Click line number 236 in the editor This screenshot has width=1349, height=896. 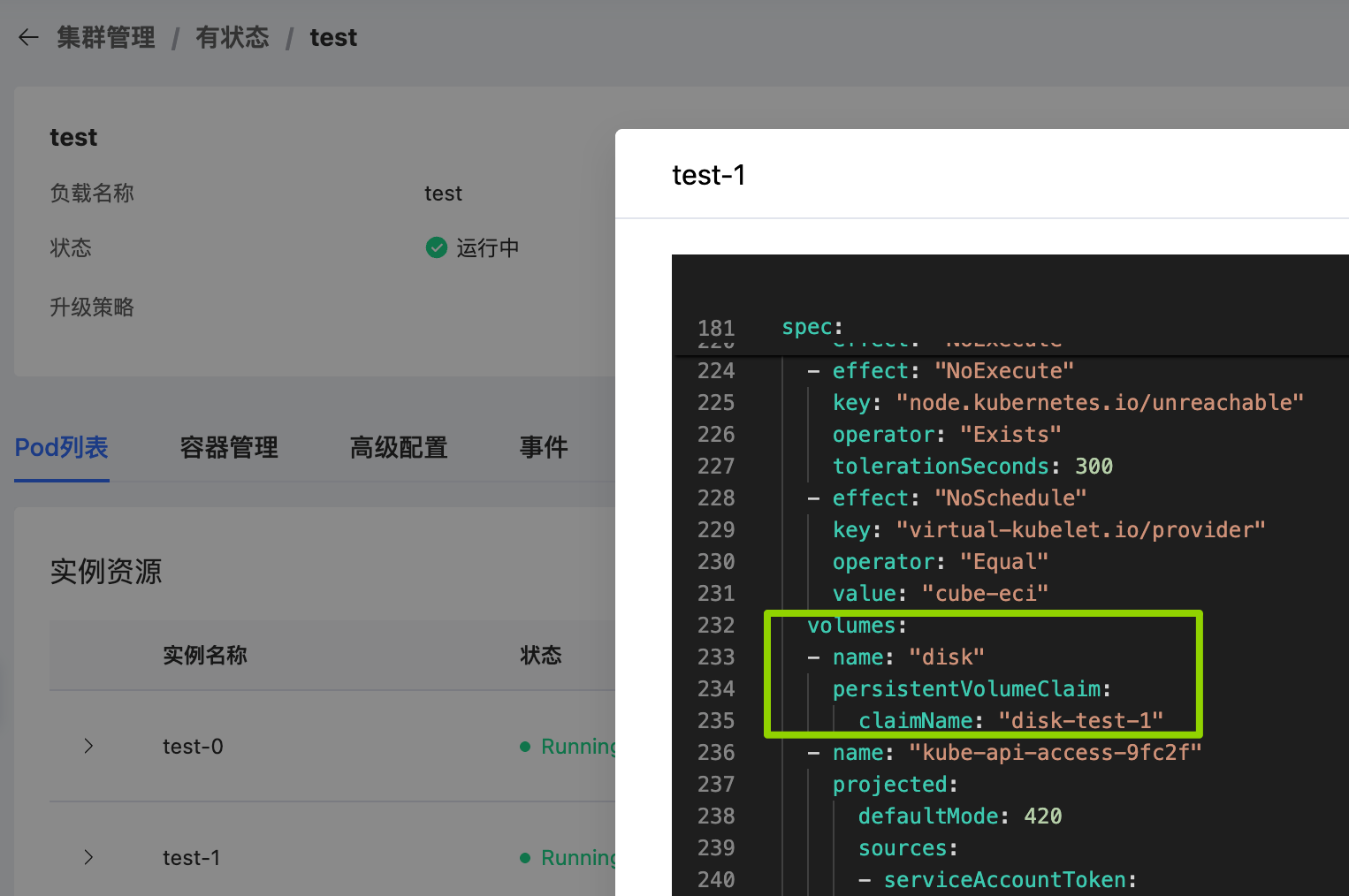point(715,753)
